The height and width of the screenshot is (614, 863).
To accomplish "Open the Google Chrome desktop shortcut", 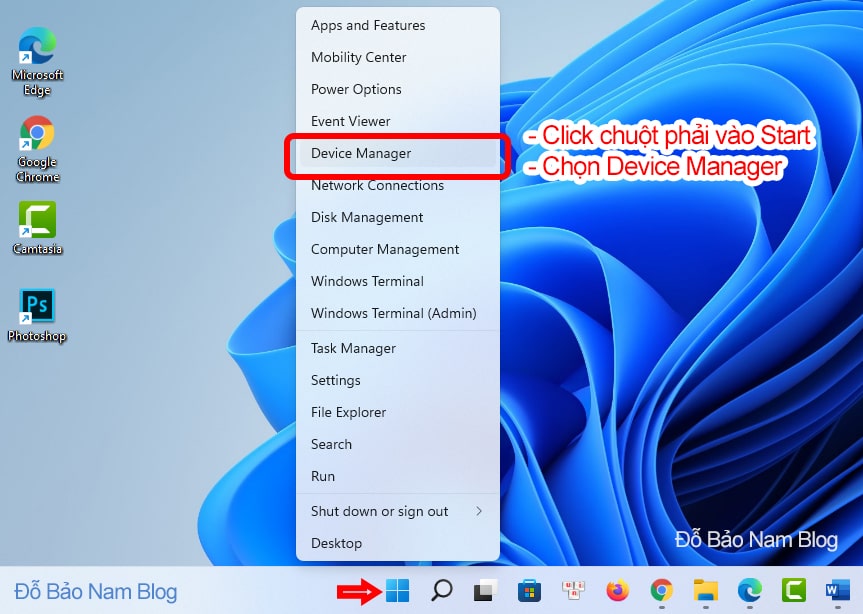I will tap(37, 149).
